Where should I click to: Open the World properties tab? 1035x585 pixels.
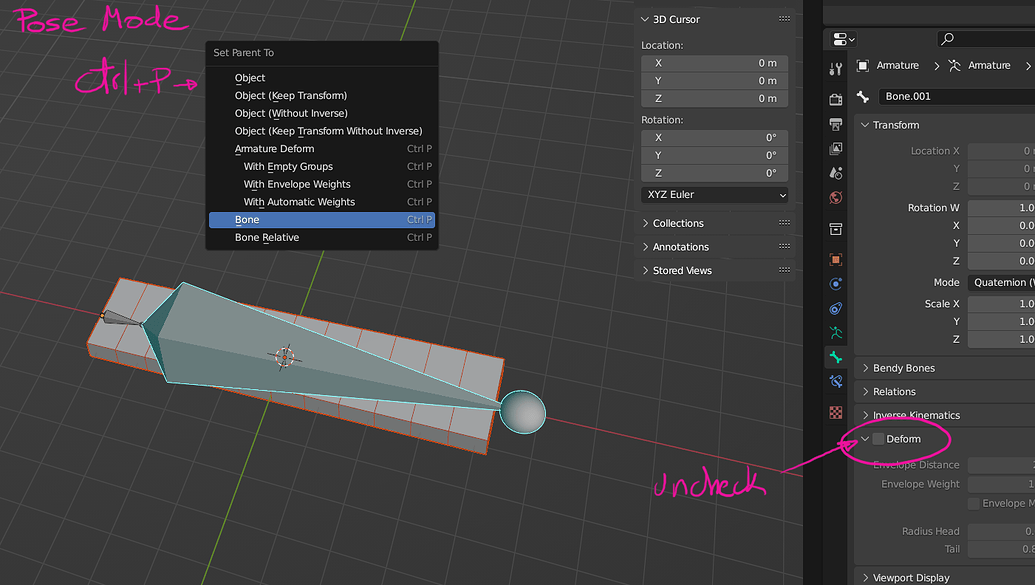point(836,197)
